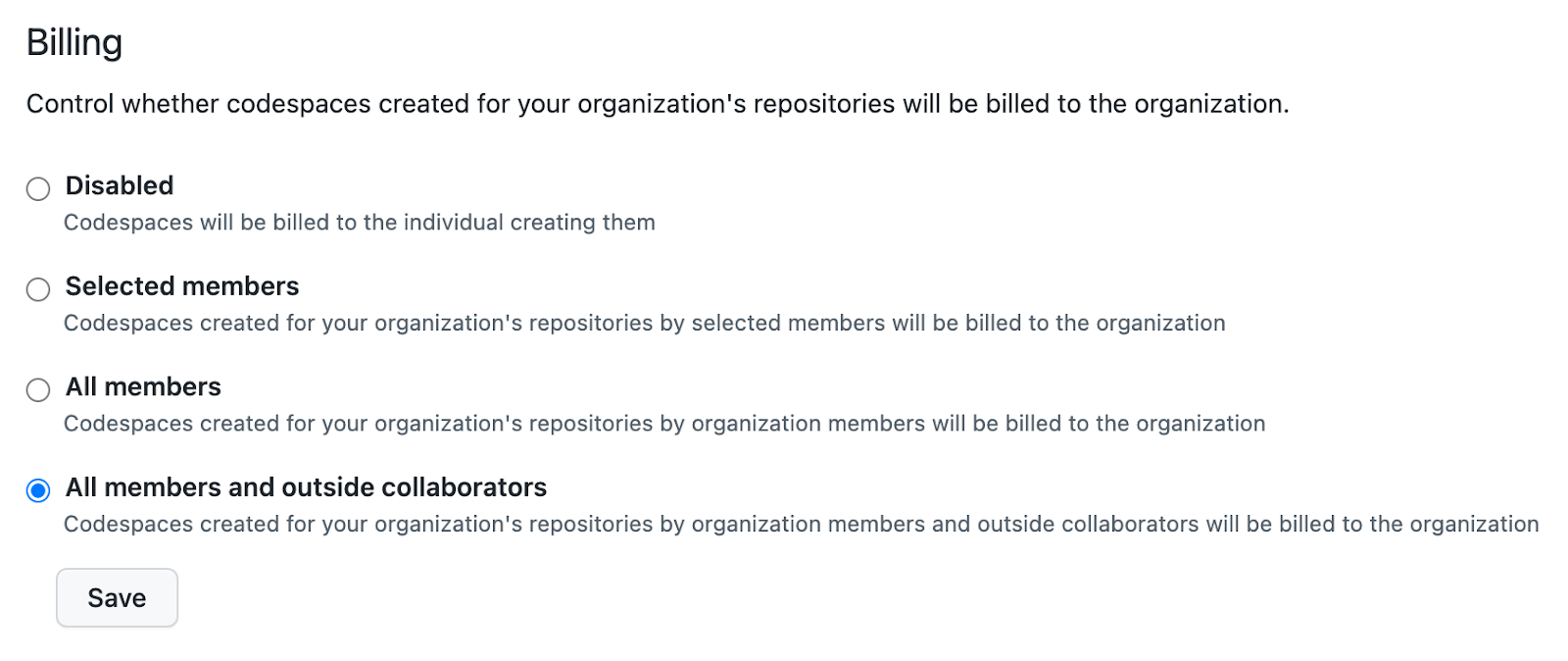Choose the Selected members radio button
Viewport: 1568px width, 661px height.
pos(37,289)
